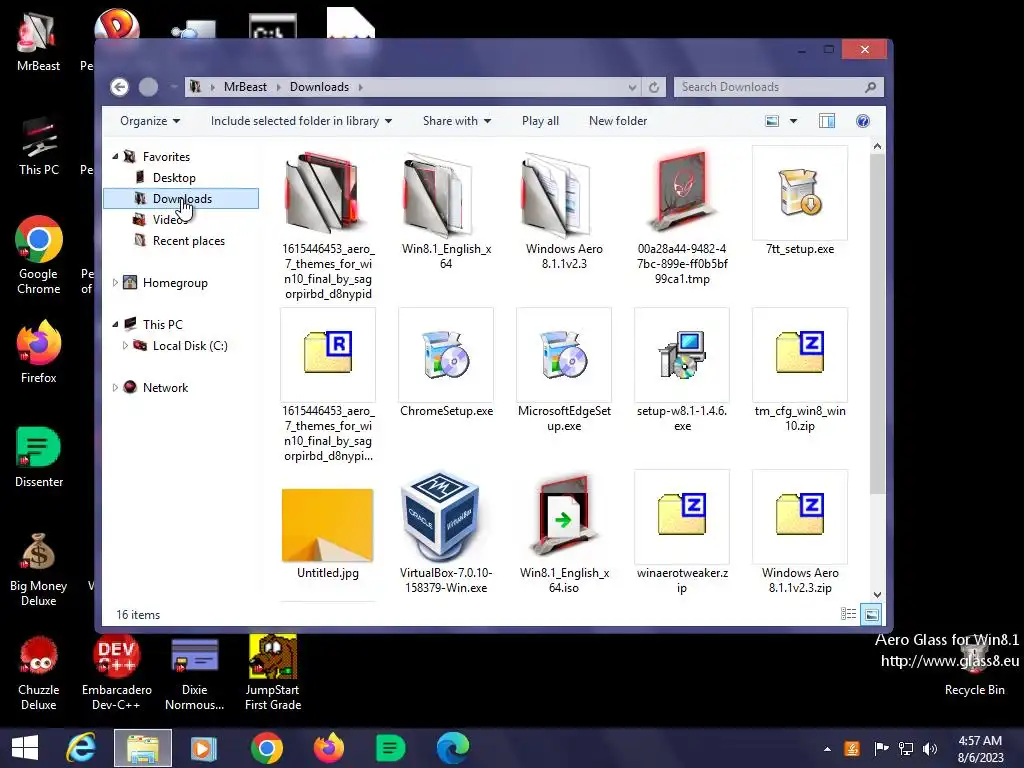Expand arrow after Downloads breadcrumb
1024x768 pixels.
[360, 87]
